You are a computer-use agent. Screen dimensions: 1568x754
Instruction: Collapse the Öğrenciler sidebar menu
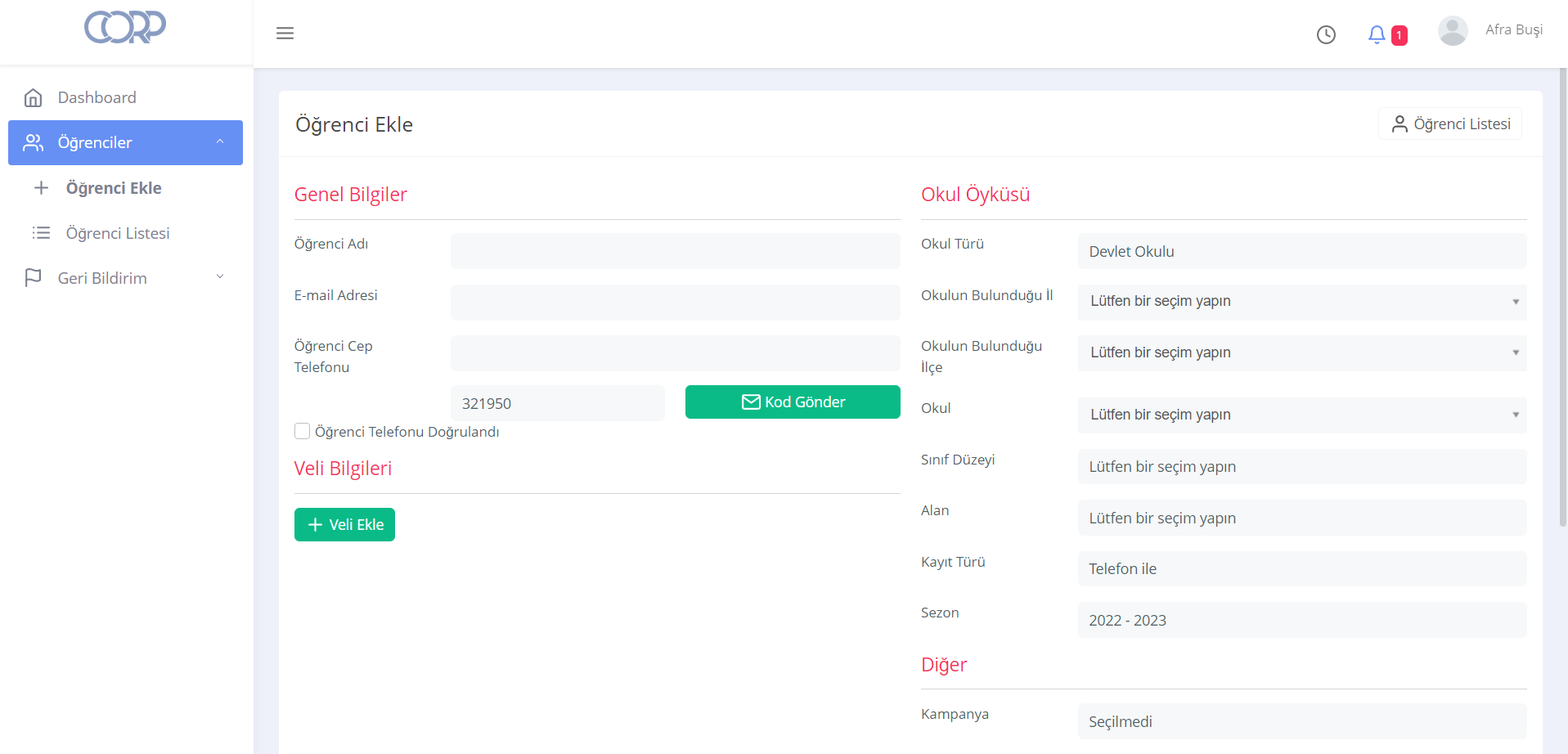point(219,142)
